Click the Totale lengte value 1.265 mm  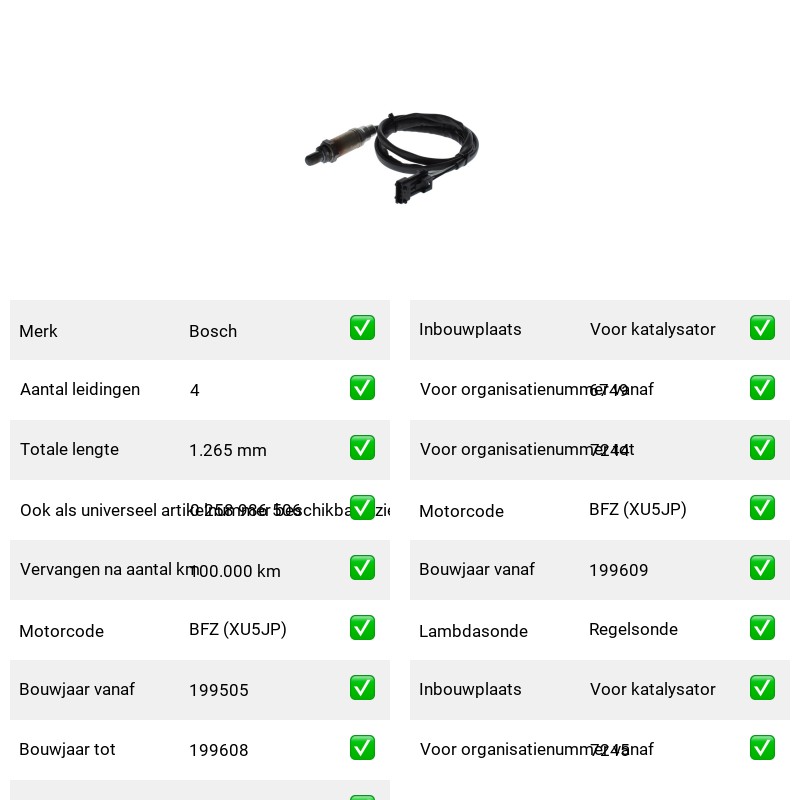(x=228, y=451)
